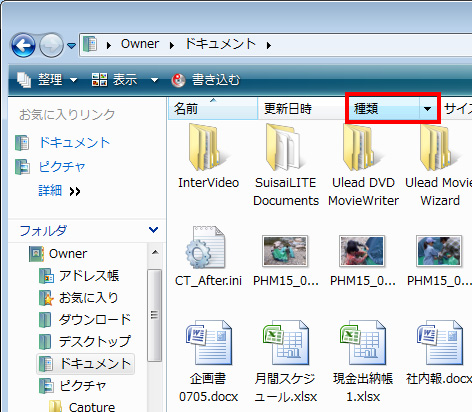Click the お気に入り star folder icon
The width and height of the screenshot is (472, 412).
click(x=46, y=298)
